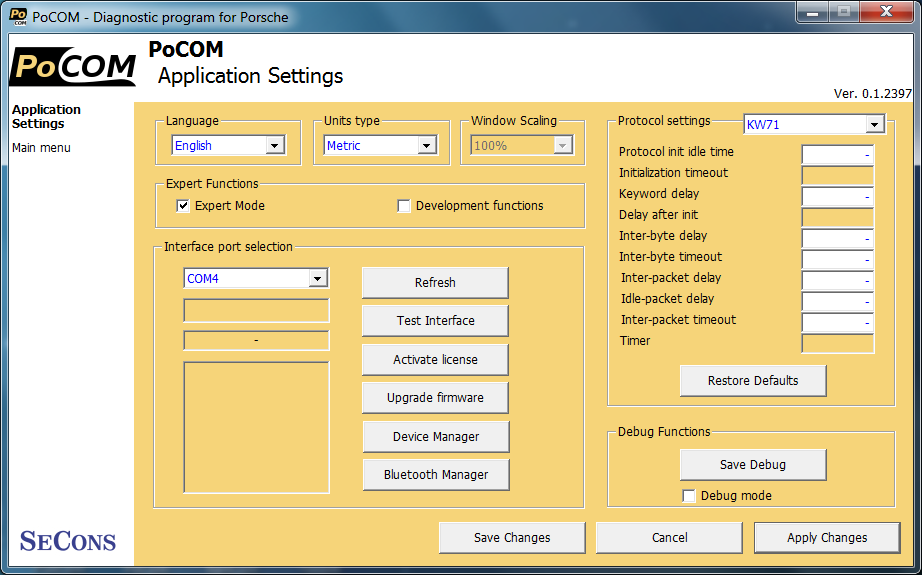The width and height of the screenshot is (922, 575).
Task: Click the interface status field showing a dash
Action: coord(256,340)
